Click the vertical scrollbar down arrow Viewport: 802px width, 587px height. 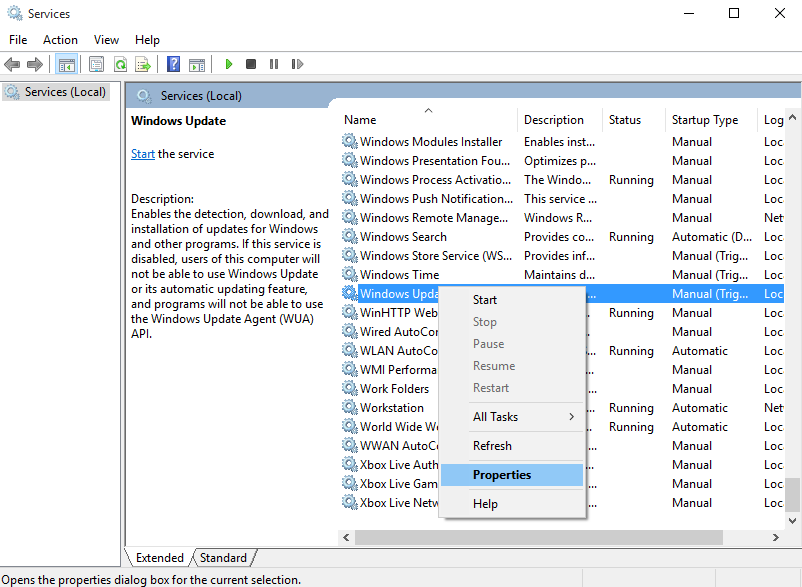pyautogui.click(x=793, y=521)
